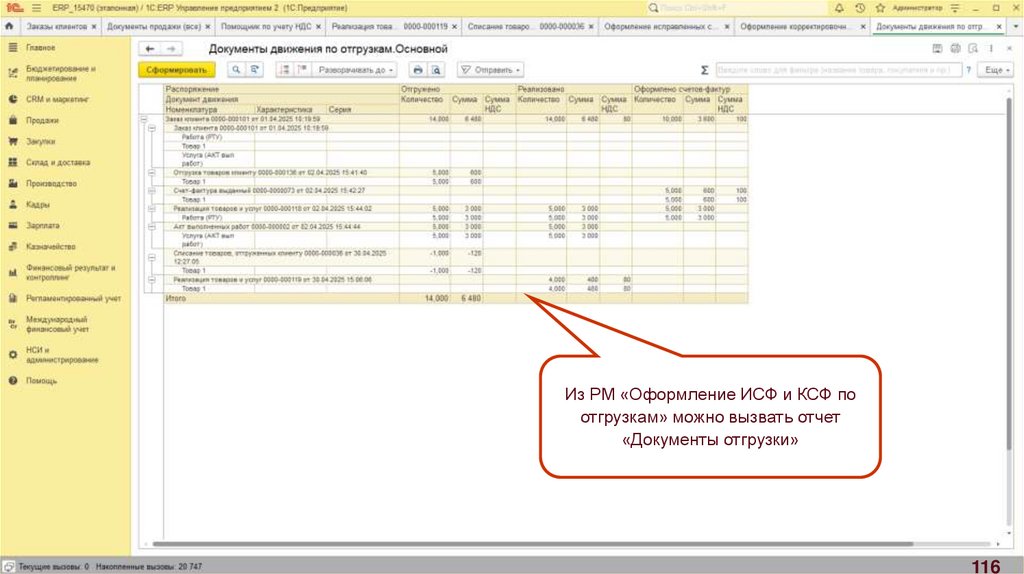The image size is (1024, 574).
Task: Open Отправить dropdown
Action: click(490, 70)
